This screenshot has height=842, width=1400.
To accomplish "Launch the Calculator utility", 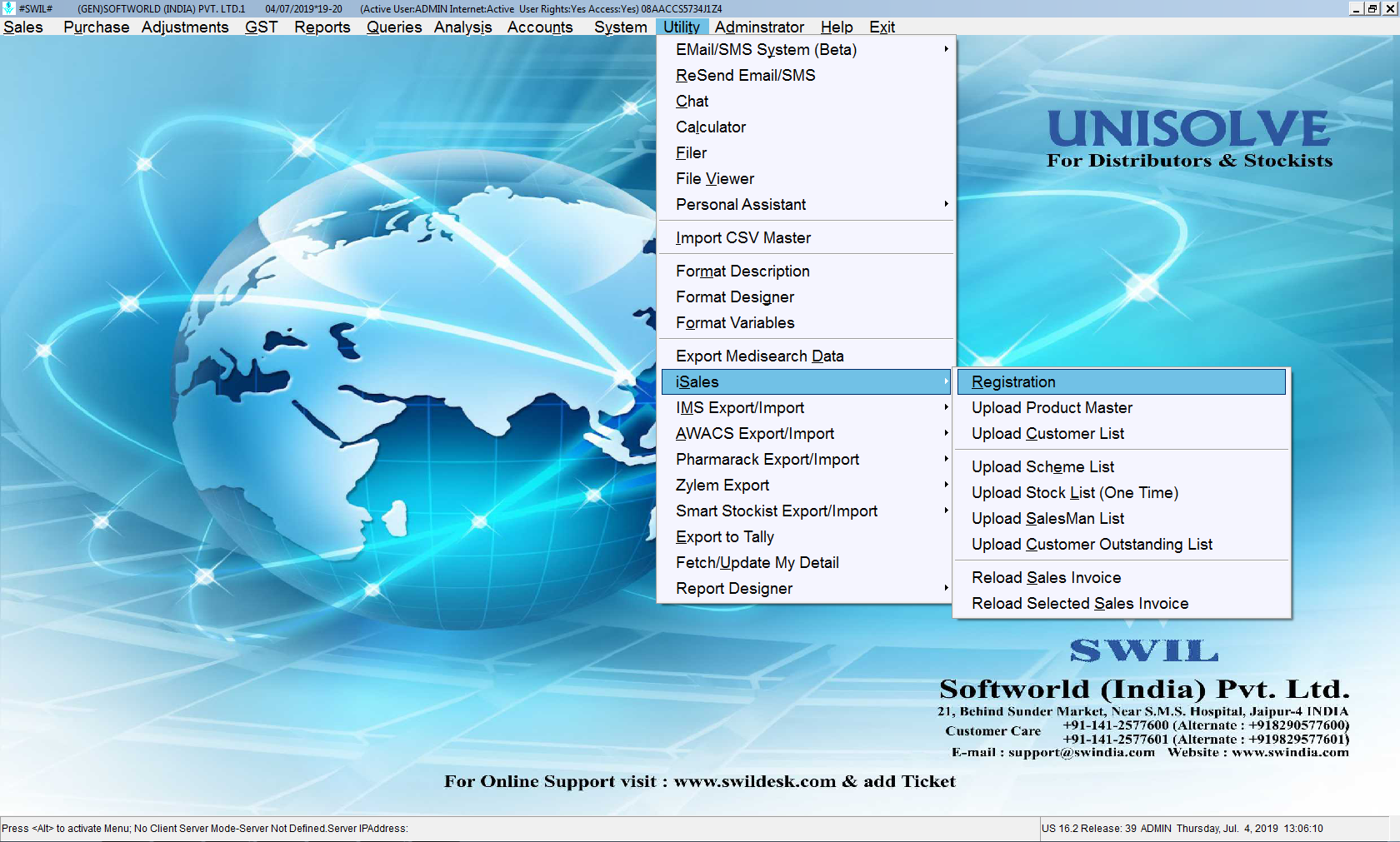I will click(806, 127).
